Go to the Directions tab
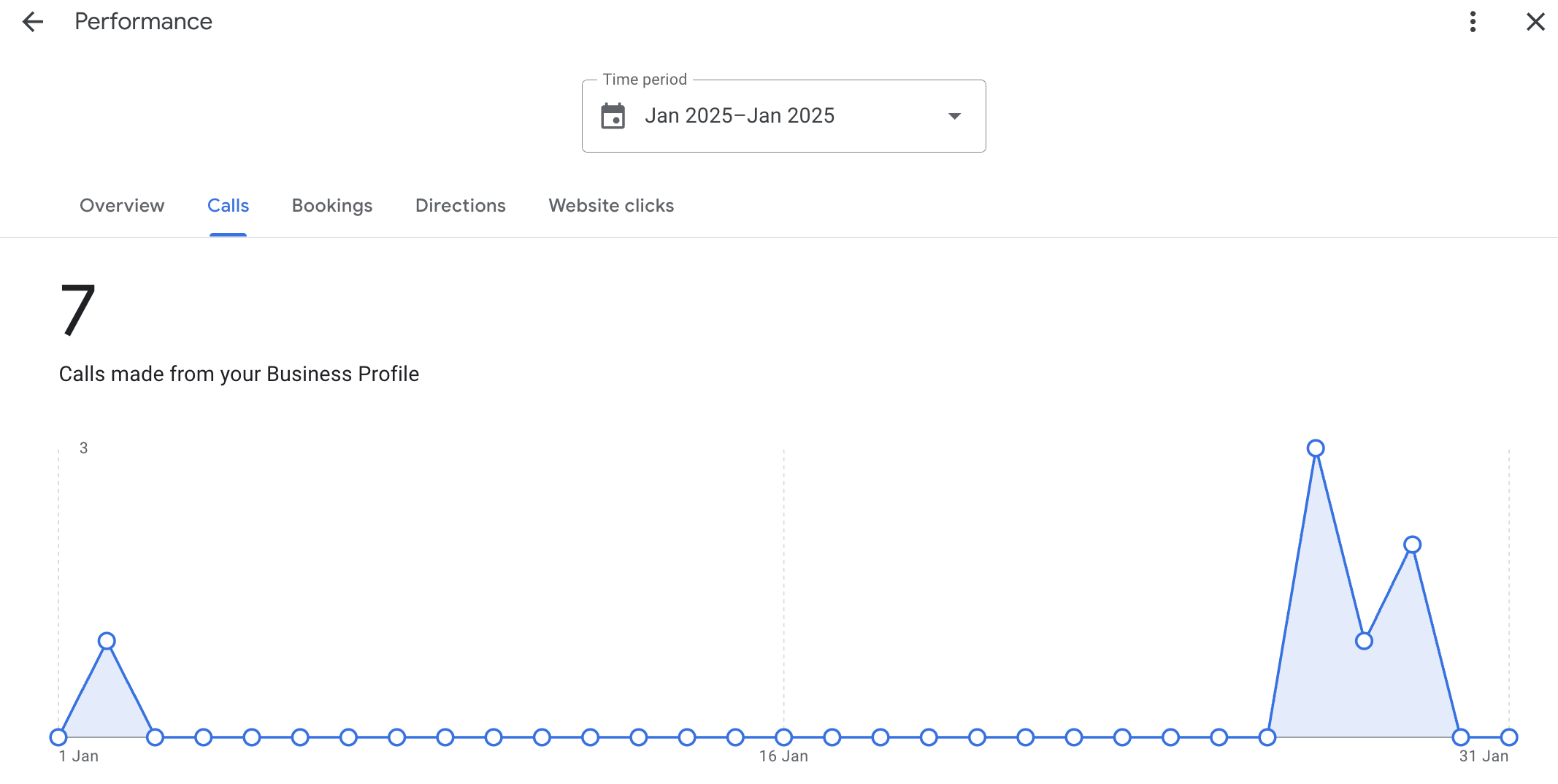 [460, 206]
